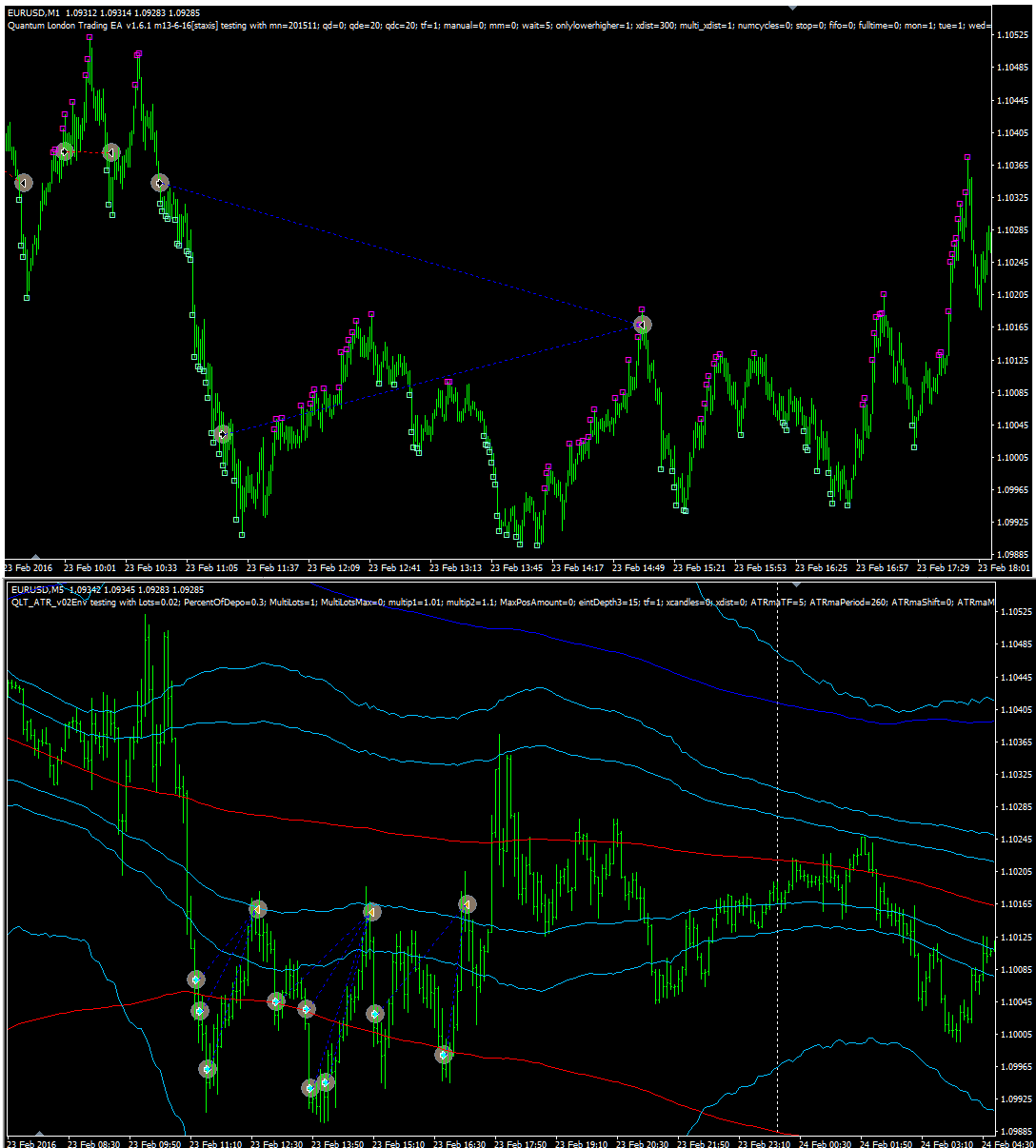Screen dimensions: 1036x1148
Task: Click M1 time axis label 23 Feb 12:41
Action: pos(394,567)
